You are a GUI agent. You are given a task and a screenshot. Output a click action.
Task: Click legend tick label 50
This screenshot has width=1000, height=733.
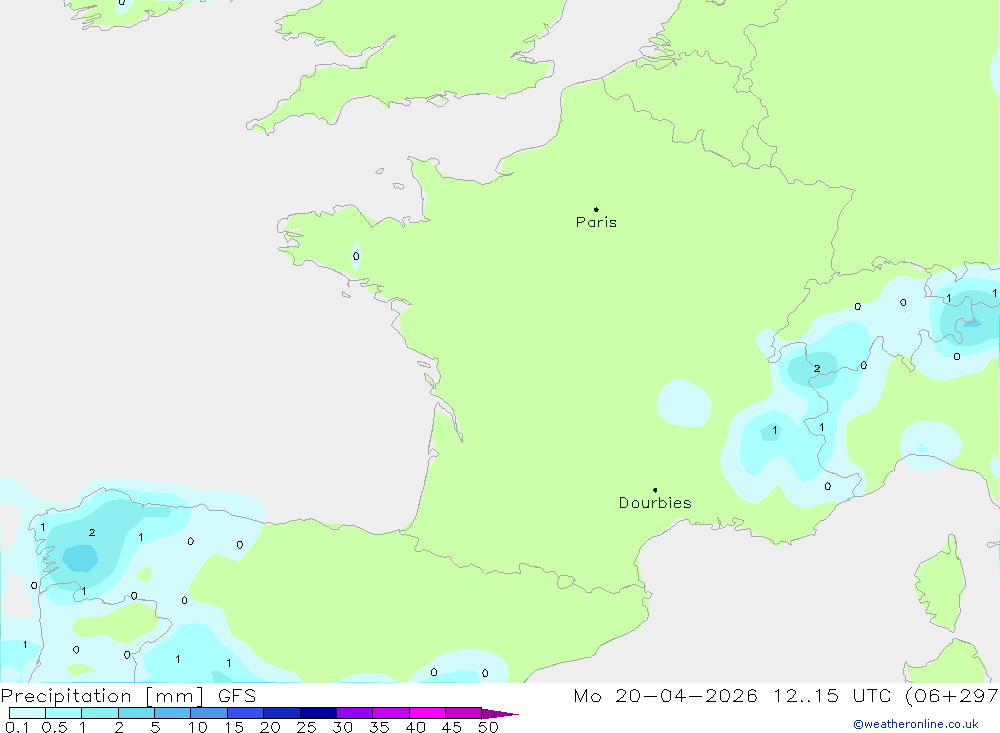(x=488, y=727)
